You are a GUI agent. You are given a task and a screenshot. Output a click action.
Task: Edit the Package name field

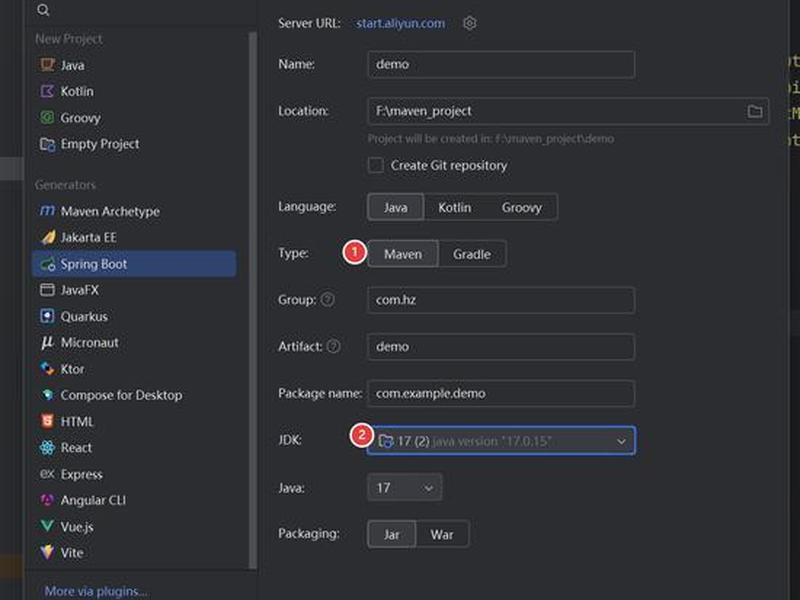(x=501, y=393)
